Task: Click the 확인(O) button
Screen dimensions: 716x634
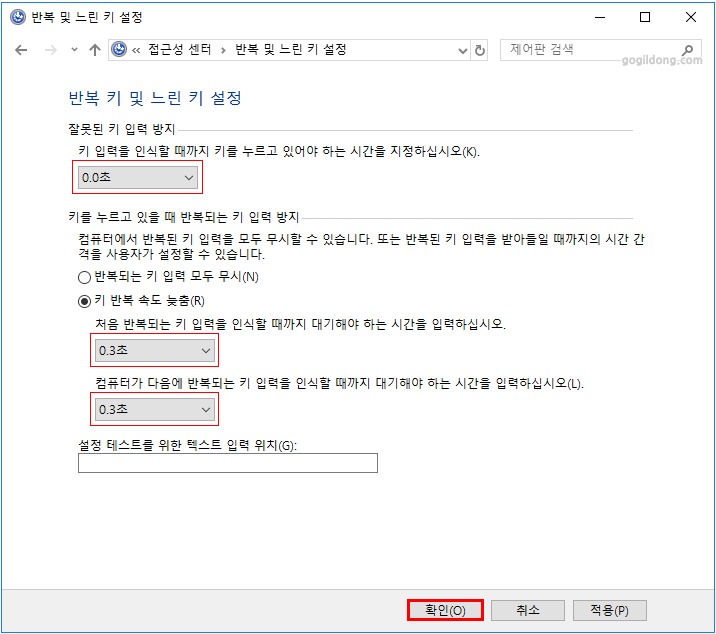Action: pos(445,610)
